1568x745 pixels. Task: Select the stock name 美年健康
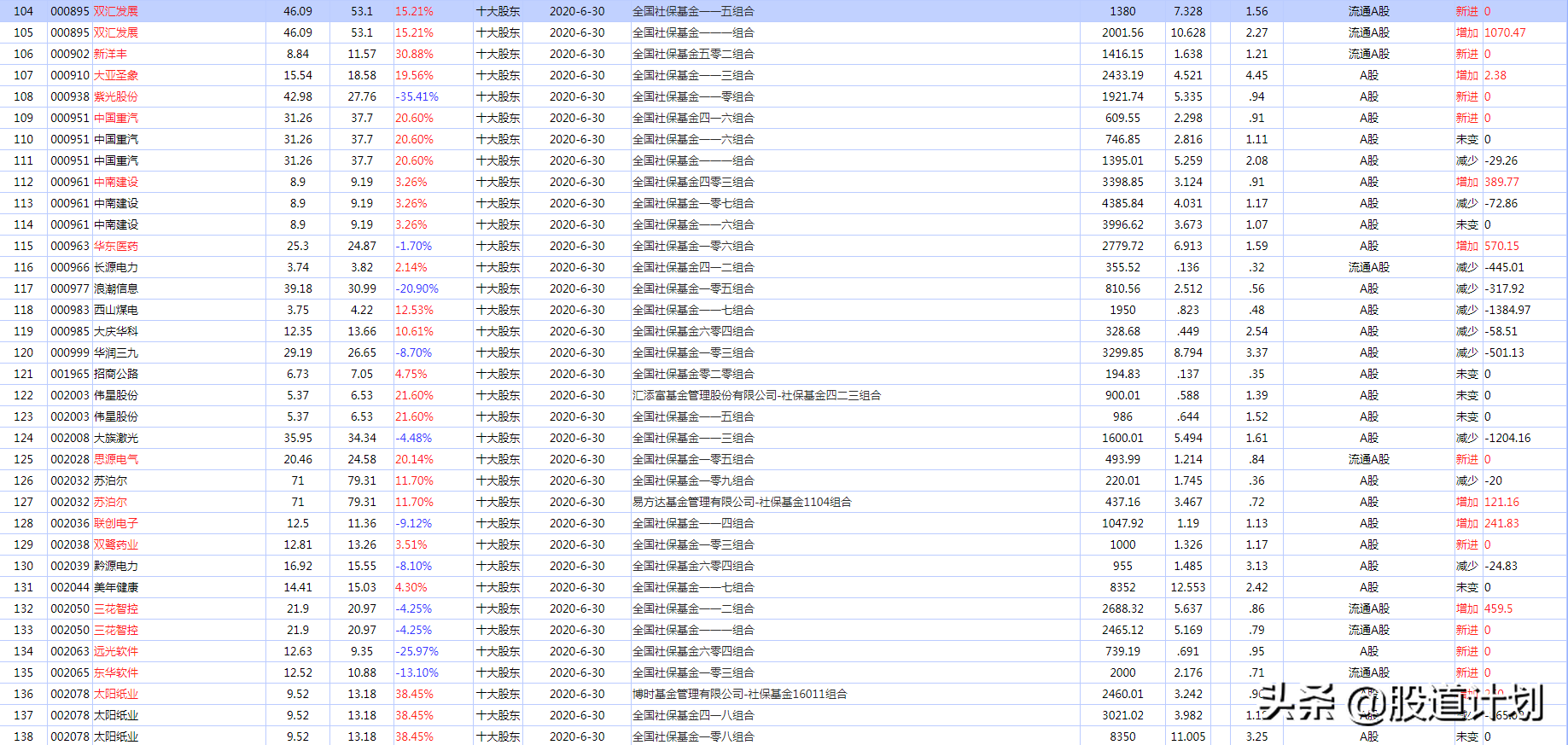116,587
